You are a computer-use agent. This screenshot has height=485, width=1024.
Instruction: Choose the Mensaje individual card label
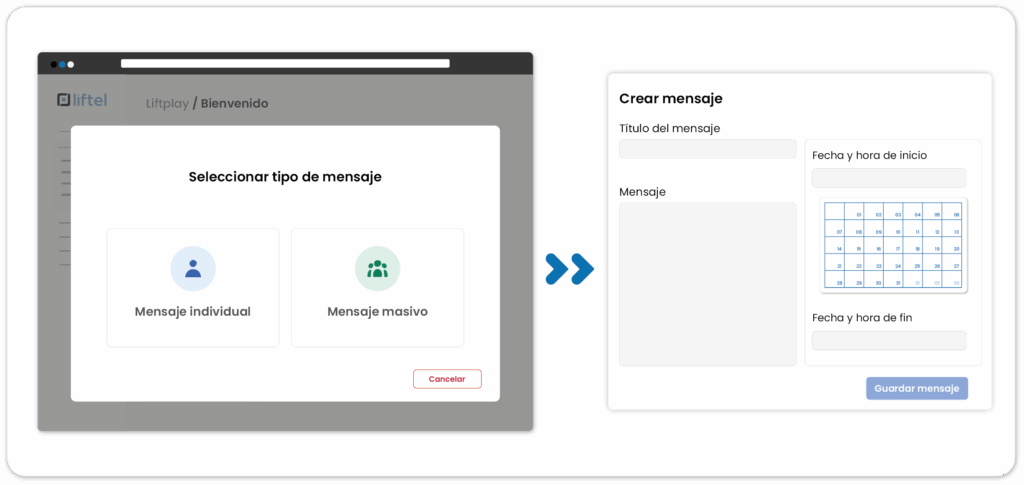tap(193, 311)
